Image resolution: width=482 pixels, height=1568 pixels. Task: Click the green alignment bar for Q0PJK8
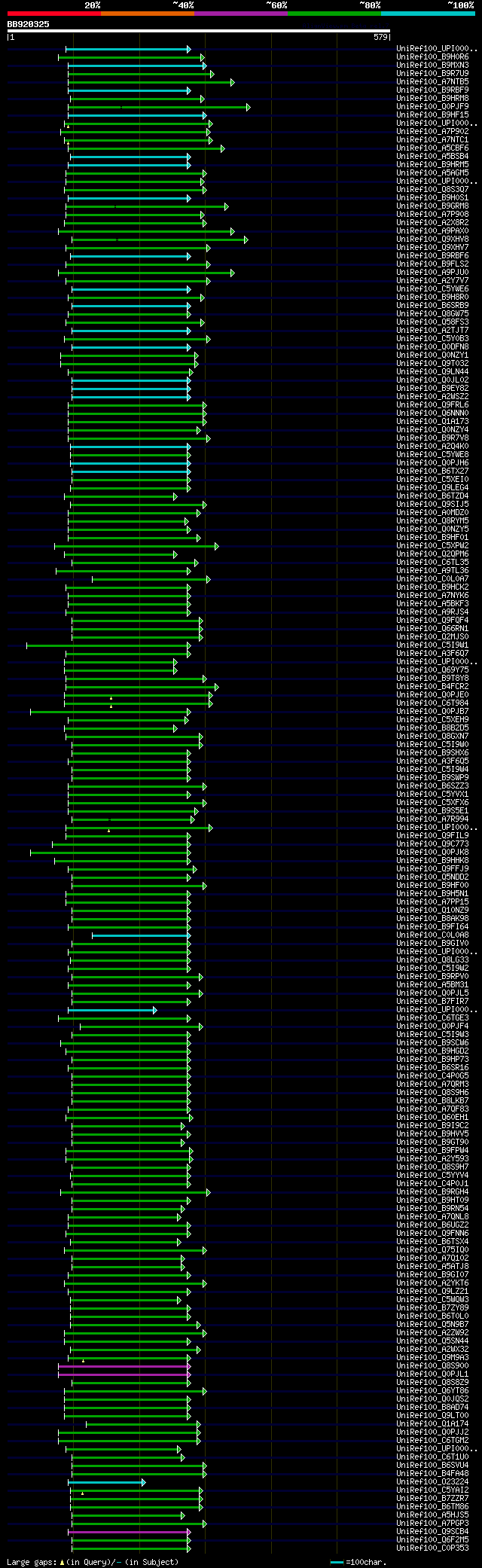(111, 853)
